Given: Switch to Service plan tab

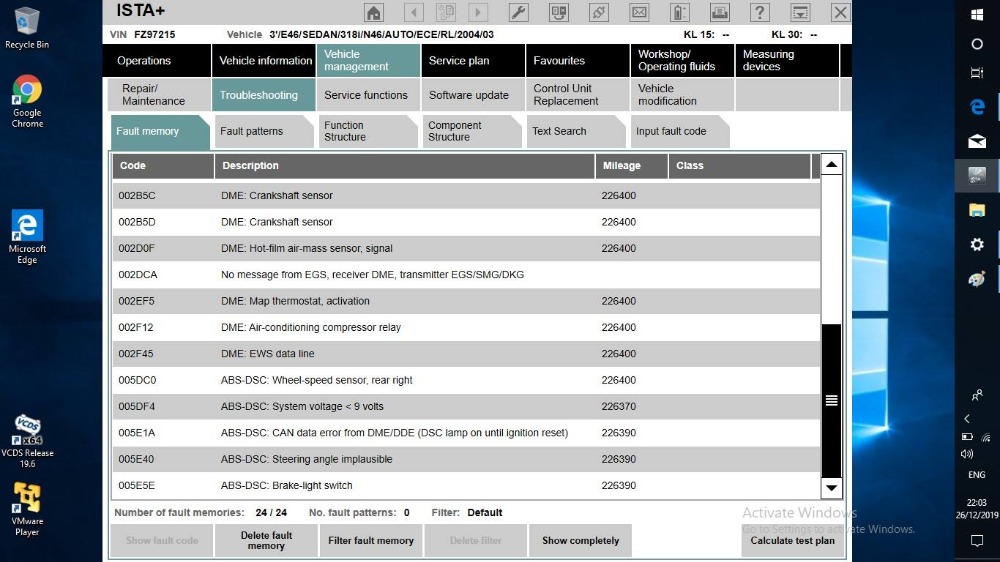Looking at the screenshot, I should click(473, 61).
